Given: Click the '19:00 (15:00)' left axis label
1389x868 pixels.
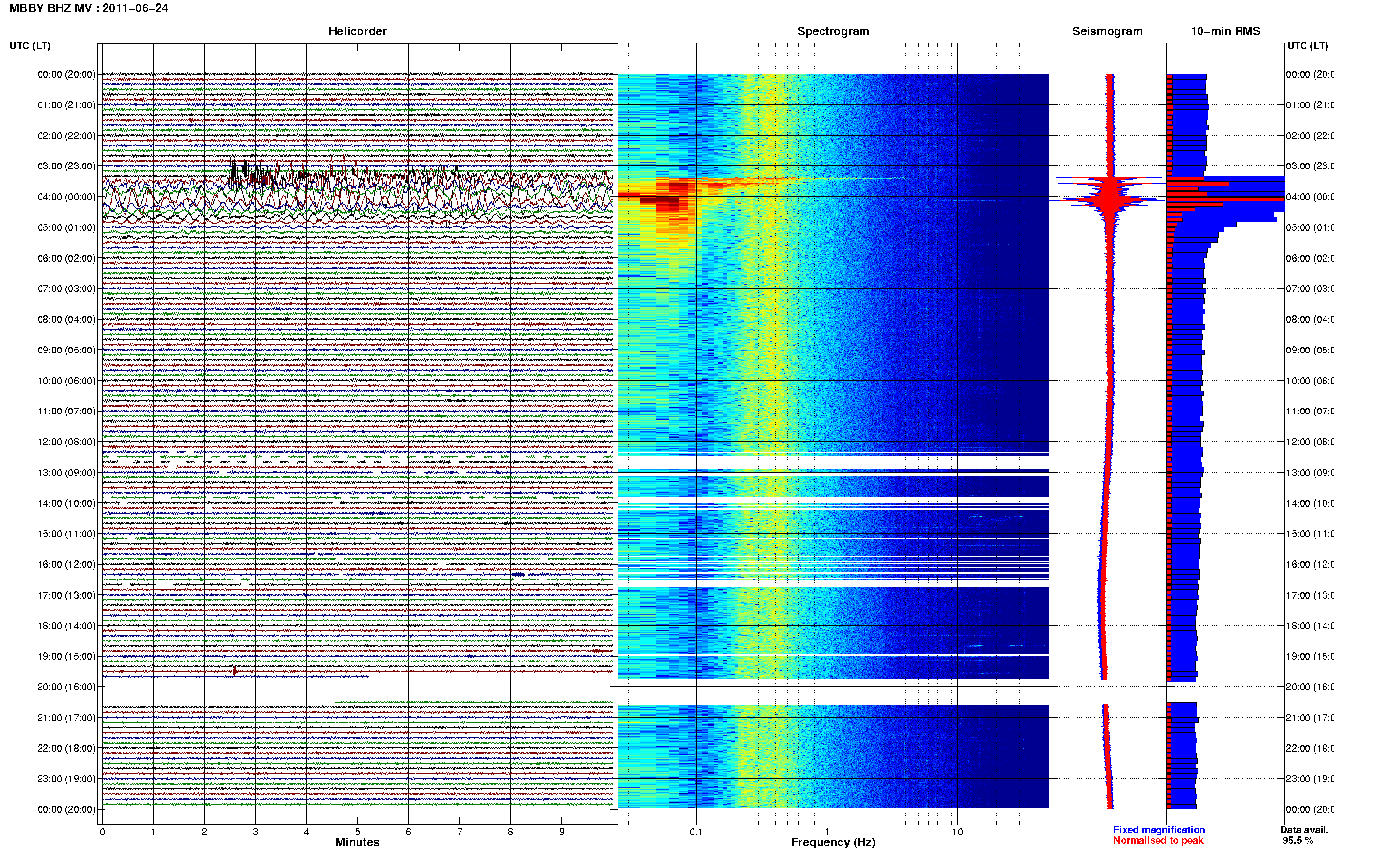Looking at the screenshot, I should pyautogui.click(x=66, y=656).
